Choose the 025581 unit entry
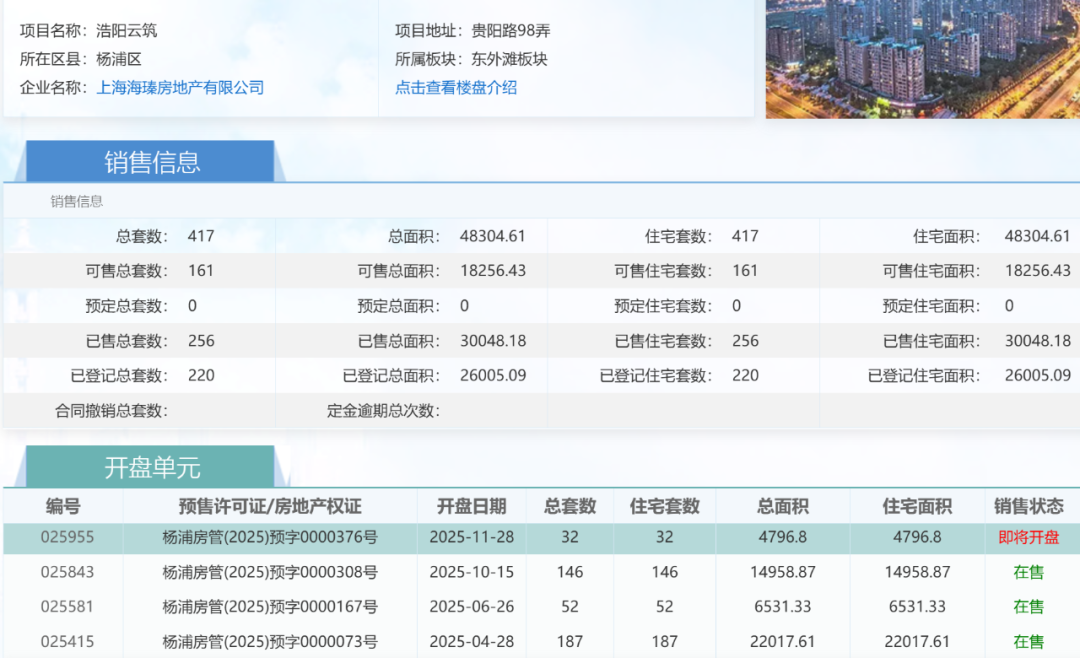The height and width of the screenshot is (658, 1080). [67, 607]
